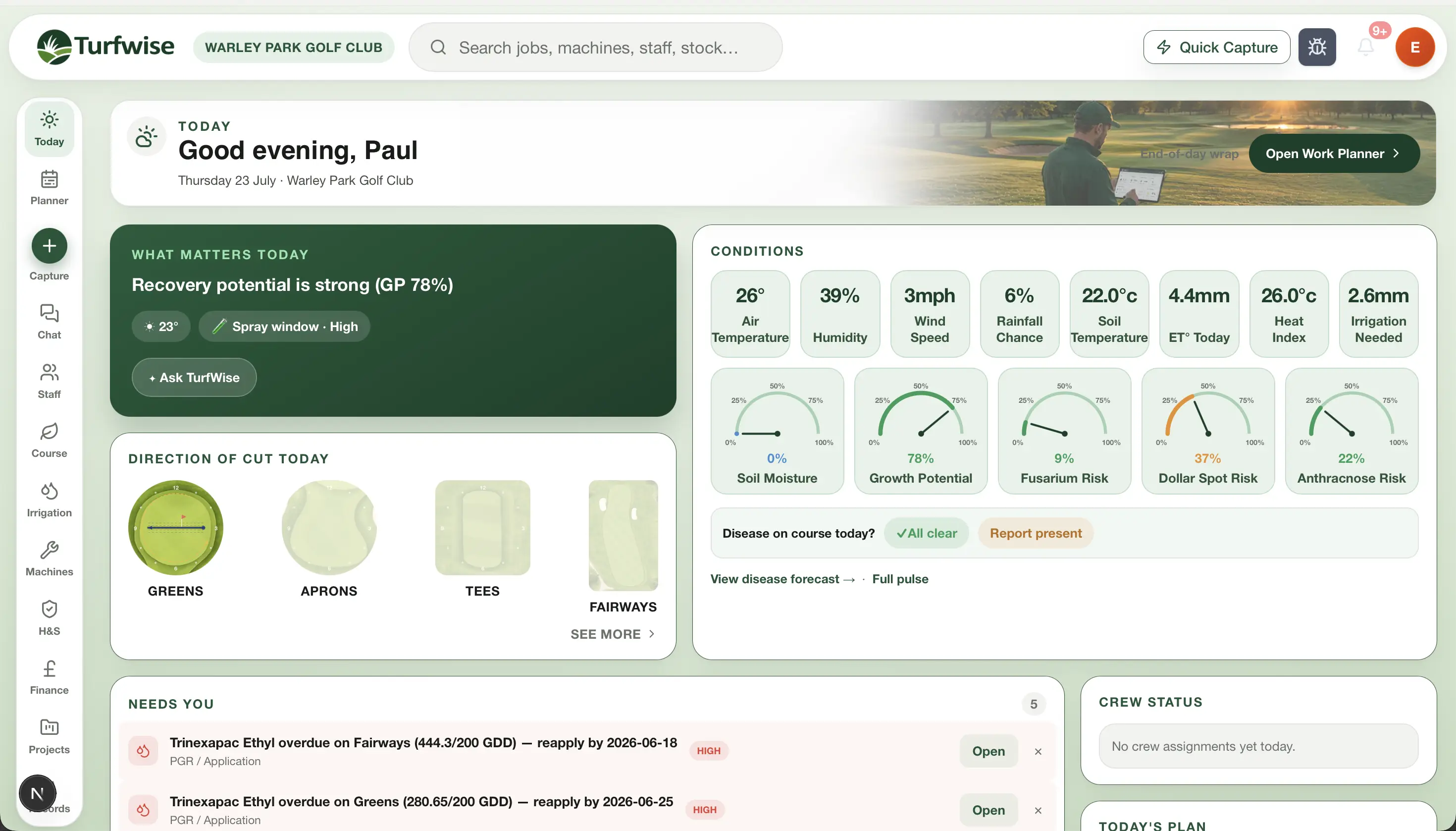Follow the Full pulse link
The width and height of the screenshot is (1456, 831).
point(900,579)
